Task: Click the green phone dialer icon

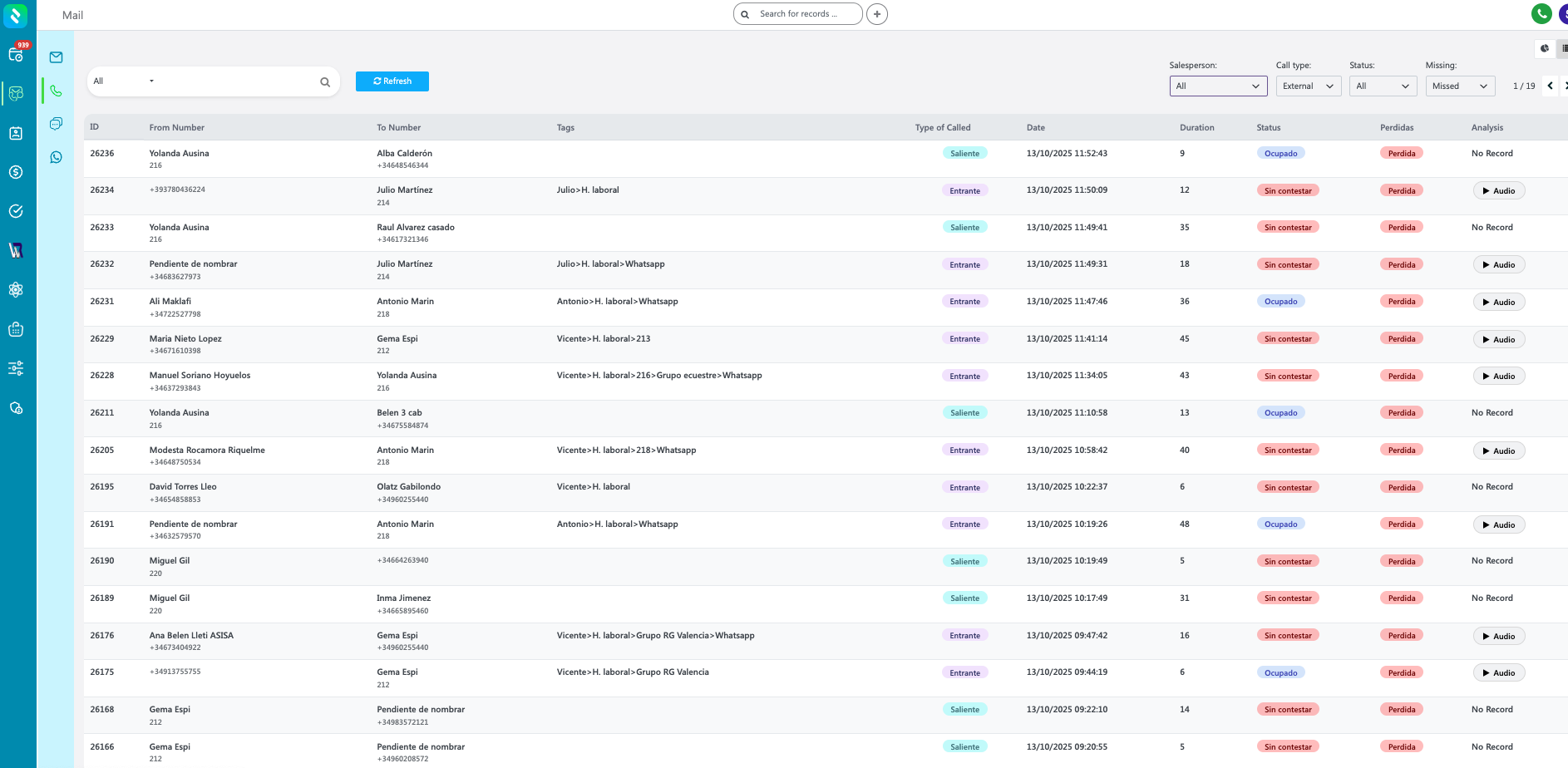Action: click(1541, 13)
